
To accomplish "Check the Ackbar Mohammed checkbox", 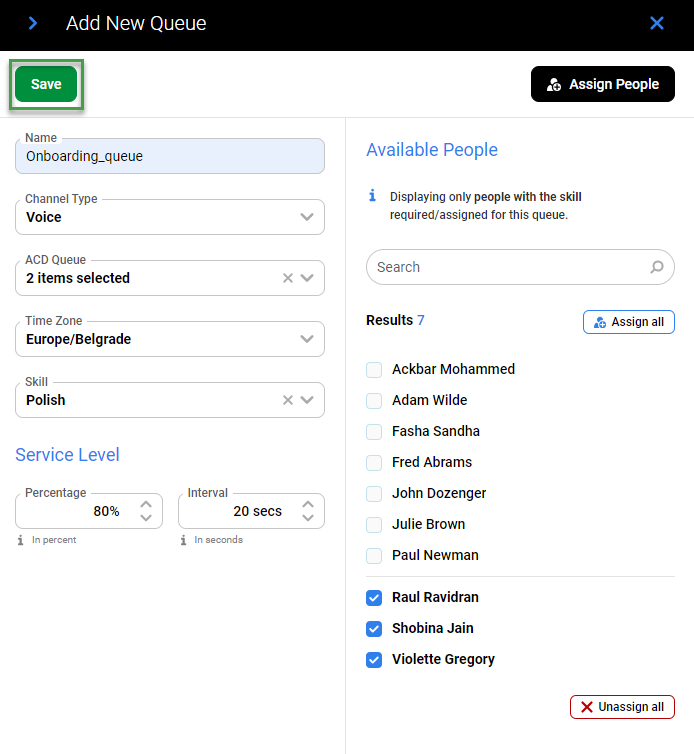I will pos(374,370).
